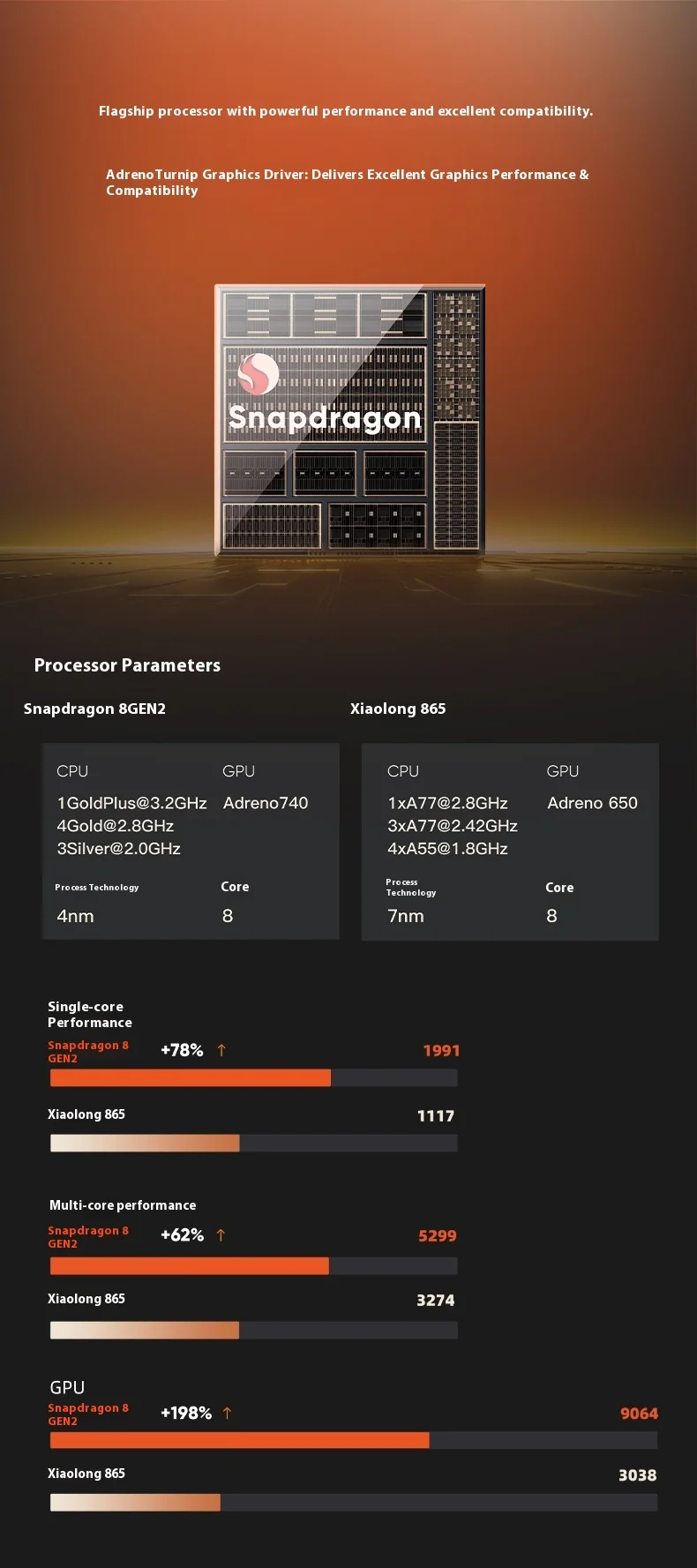Click the 4nm process technology value
The image size is (697, 1568).
(75, 916)
